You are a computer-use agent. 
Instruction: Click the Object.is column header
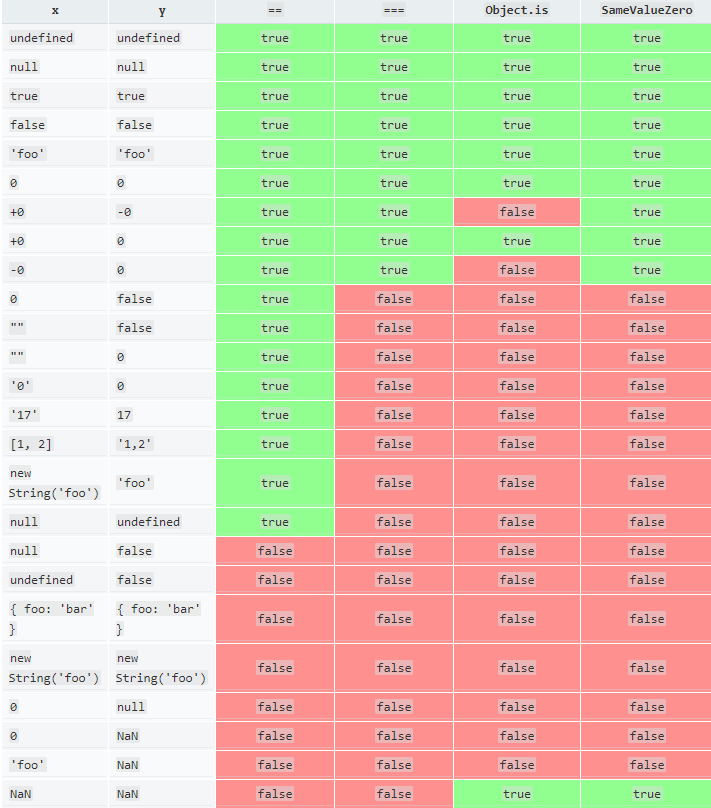coord(517,11)
